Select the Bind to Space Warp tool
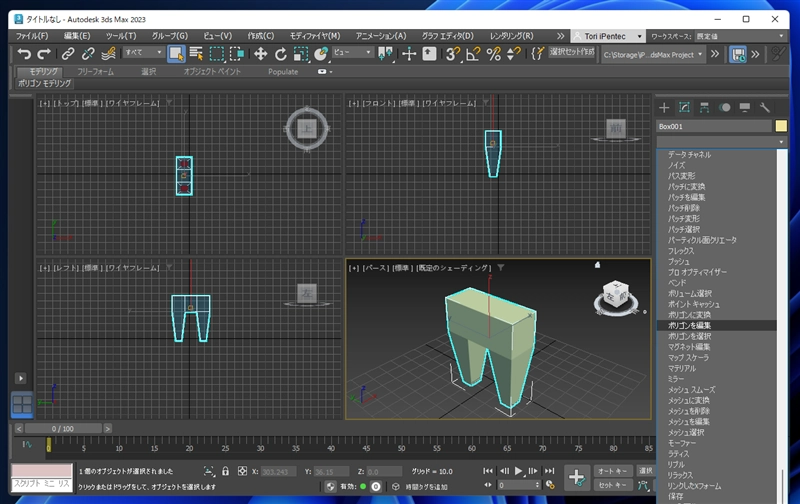Screen dimensions: 800x504 108,54
